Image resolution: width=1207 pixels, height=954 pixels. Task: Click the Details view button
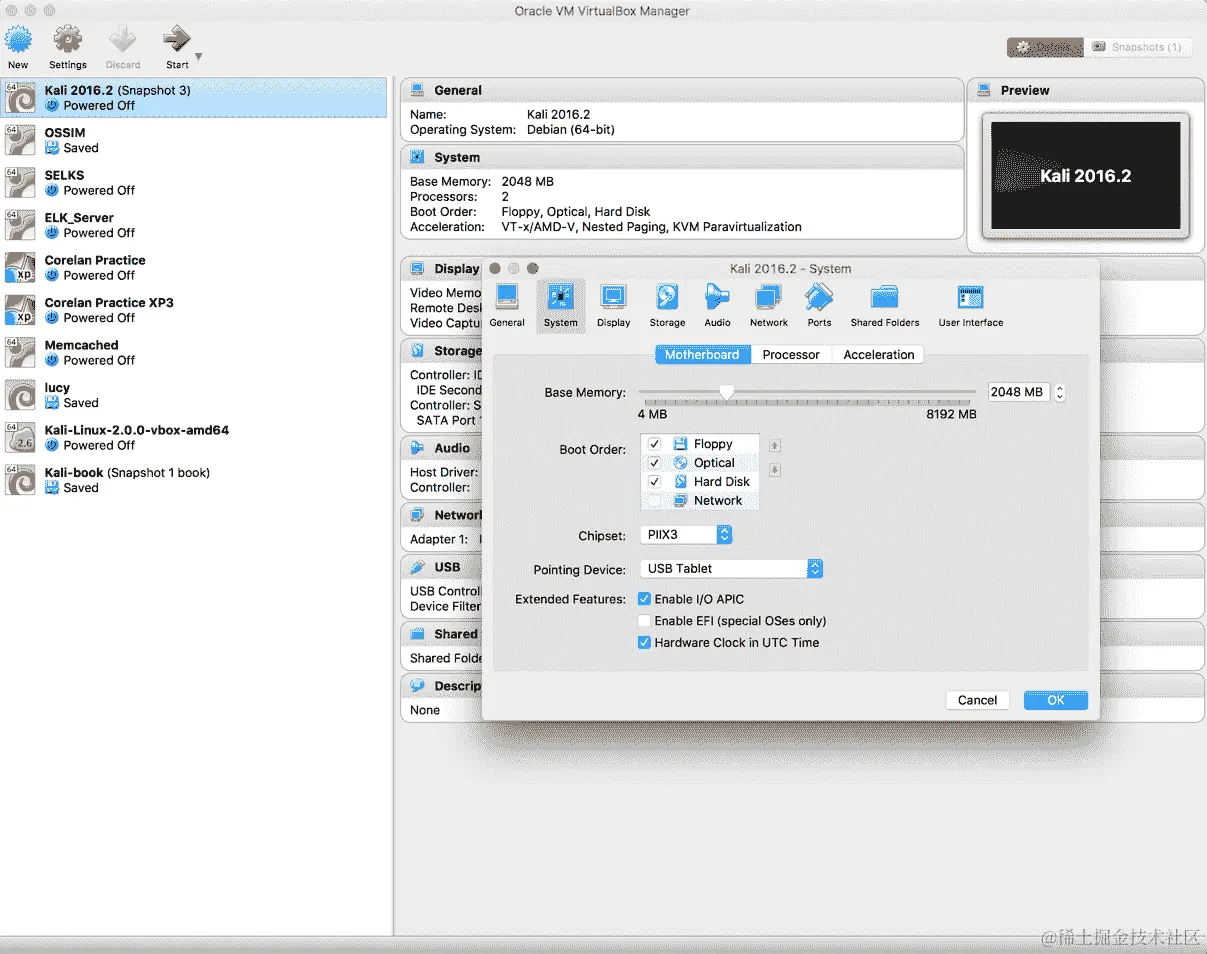tap(1045, 47)
